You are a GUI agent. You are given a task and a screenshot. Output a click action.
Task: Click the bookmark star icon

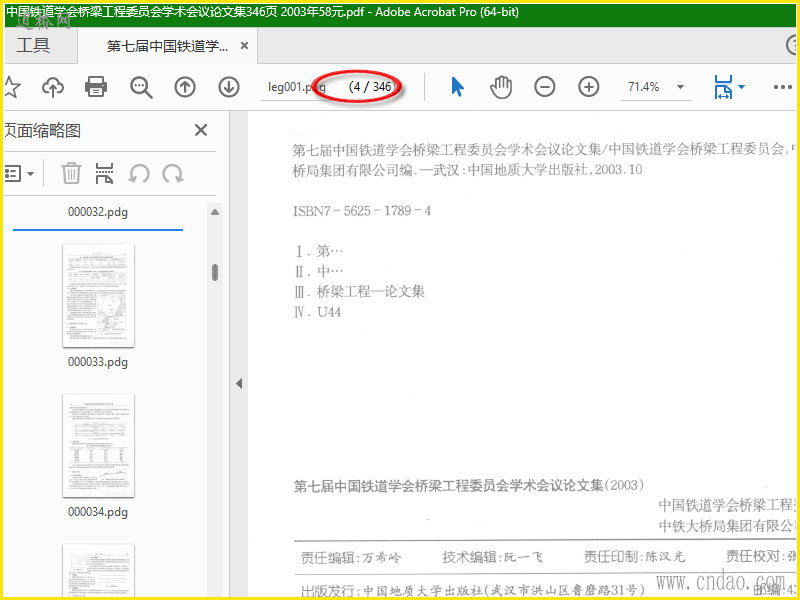tap(11, 87)
